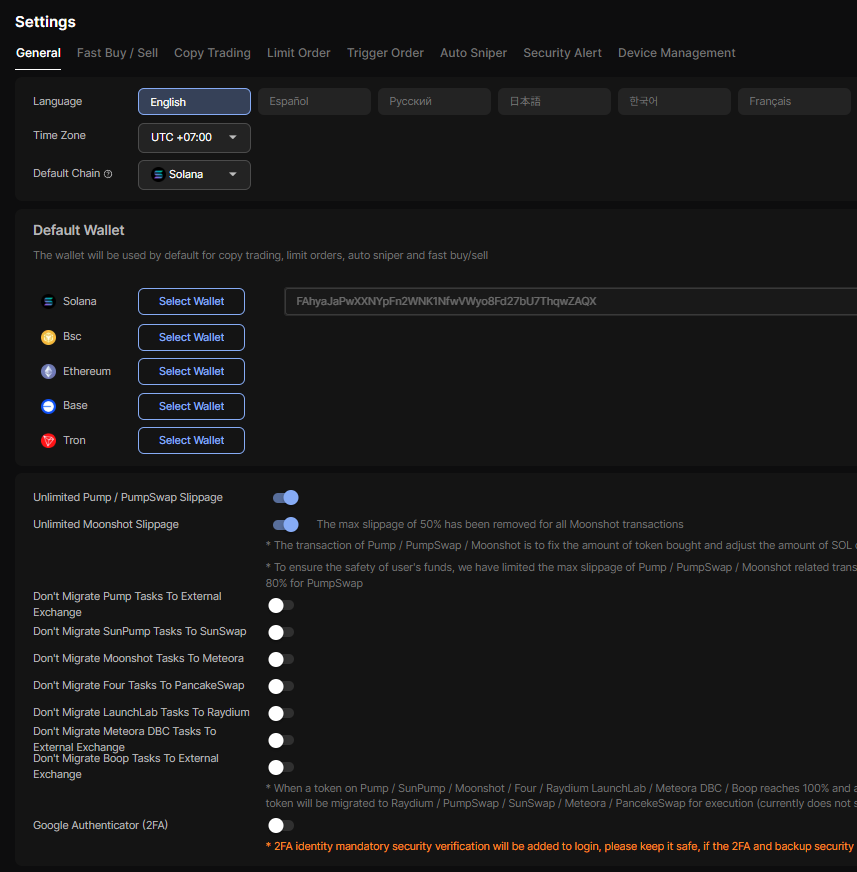Click the Default Chain help info icon
This screenshot has height=872, width=857.
(108, 174)
